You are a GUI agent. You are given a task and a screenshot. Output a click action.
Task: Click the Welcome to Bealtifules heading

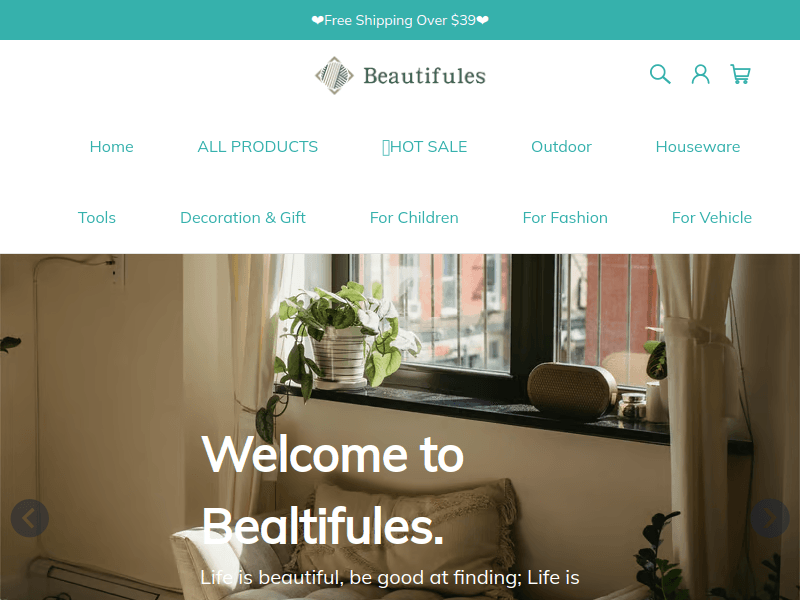pyautogui.click(x=333, y=490)
